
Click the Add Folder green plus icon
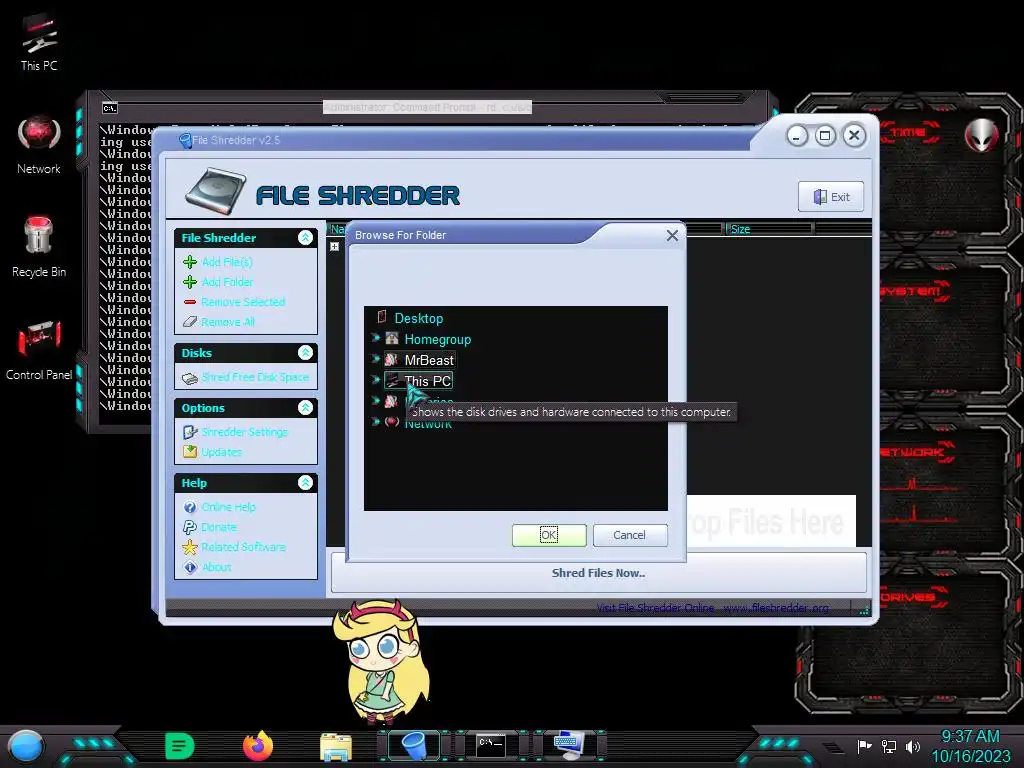190,282
